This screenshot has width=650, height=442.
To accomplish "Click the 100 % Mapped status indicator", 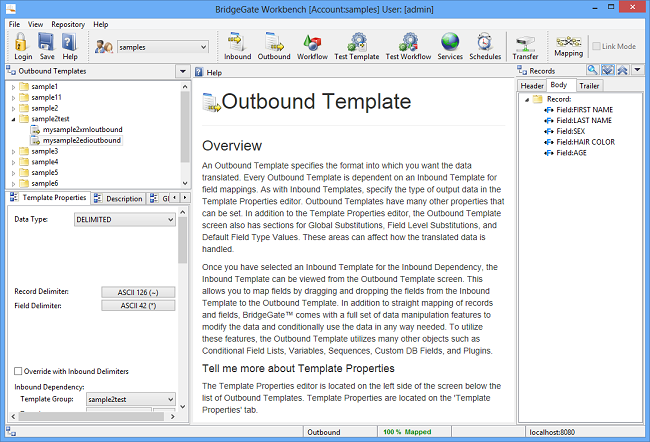I will 407,432.
